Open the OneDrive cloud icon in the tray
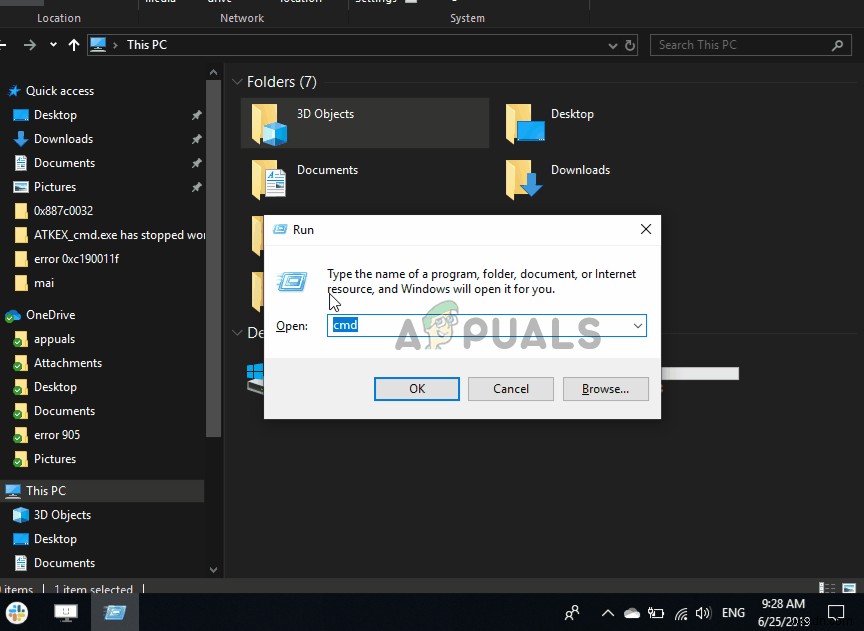 pos(632,612)
